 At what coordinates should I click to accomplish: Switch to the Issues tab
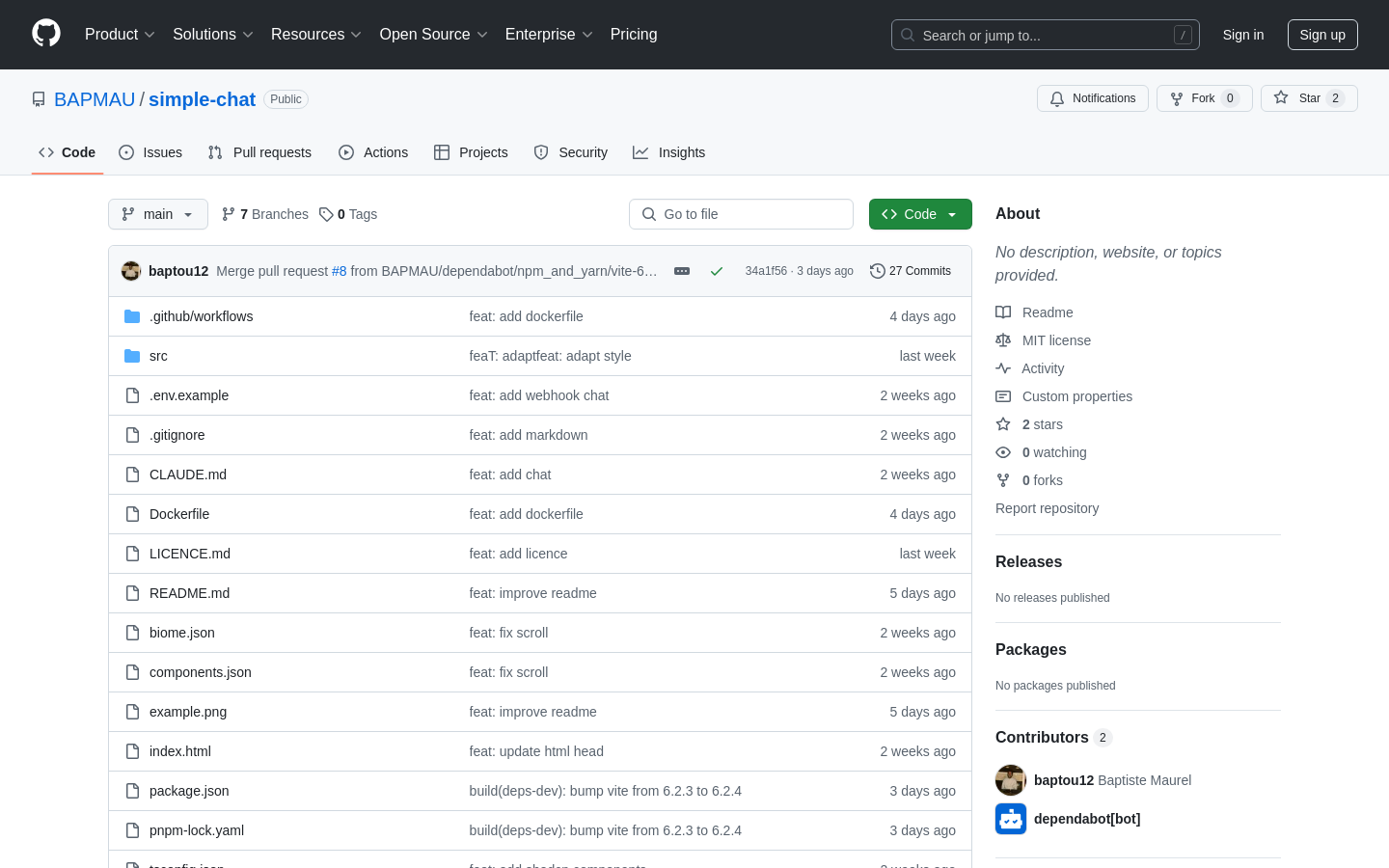point(150,152)
